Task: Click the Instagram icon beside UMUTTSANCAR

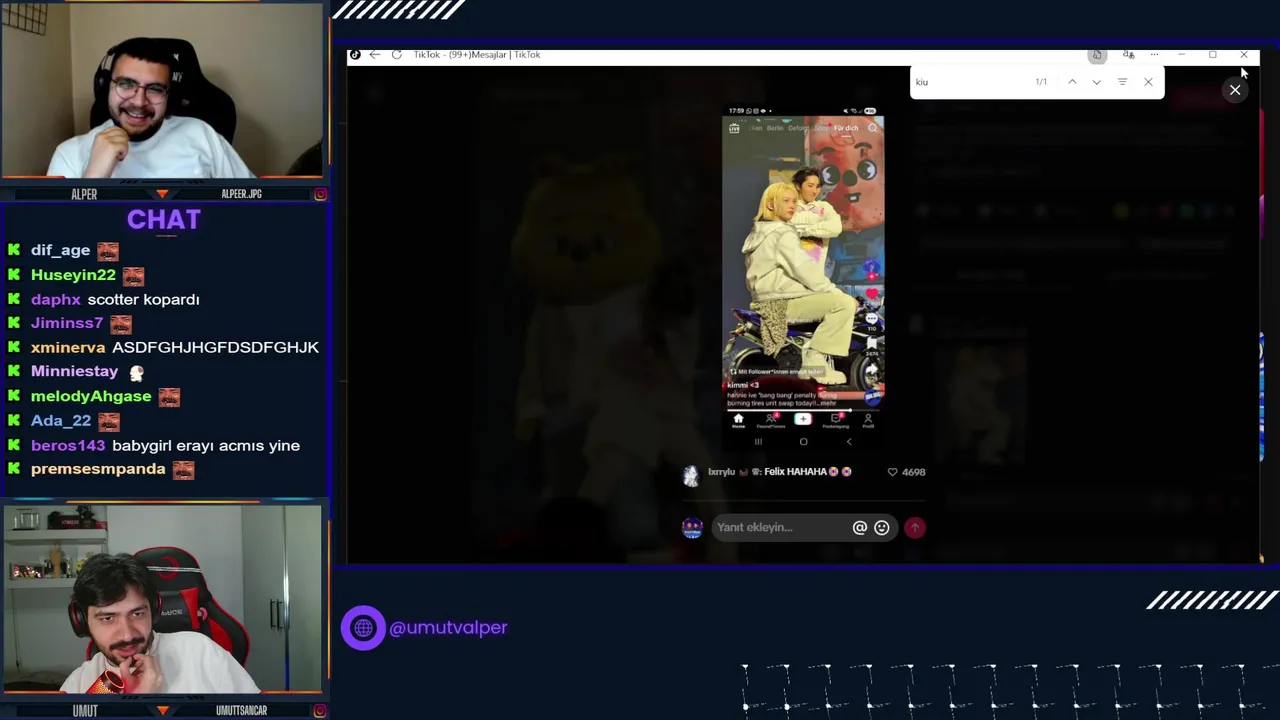Action: click(x=320, y=711)
